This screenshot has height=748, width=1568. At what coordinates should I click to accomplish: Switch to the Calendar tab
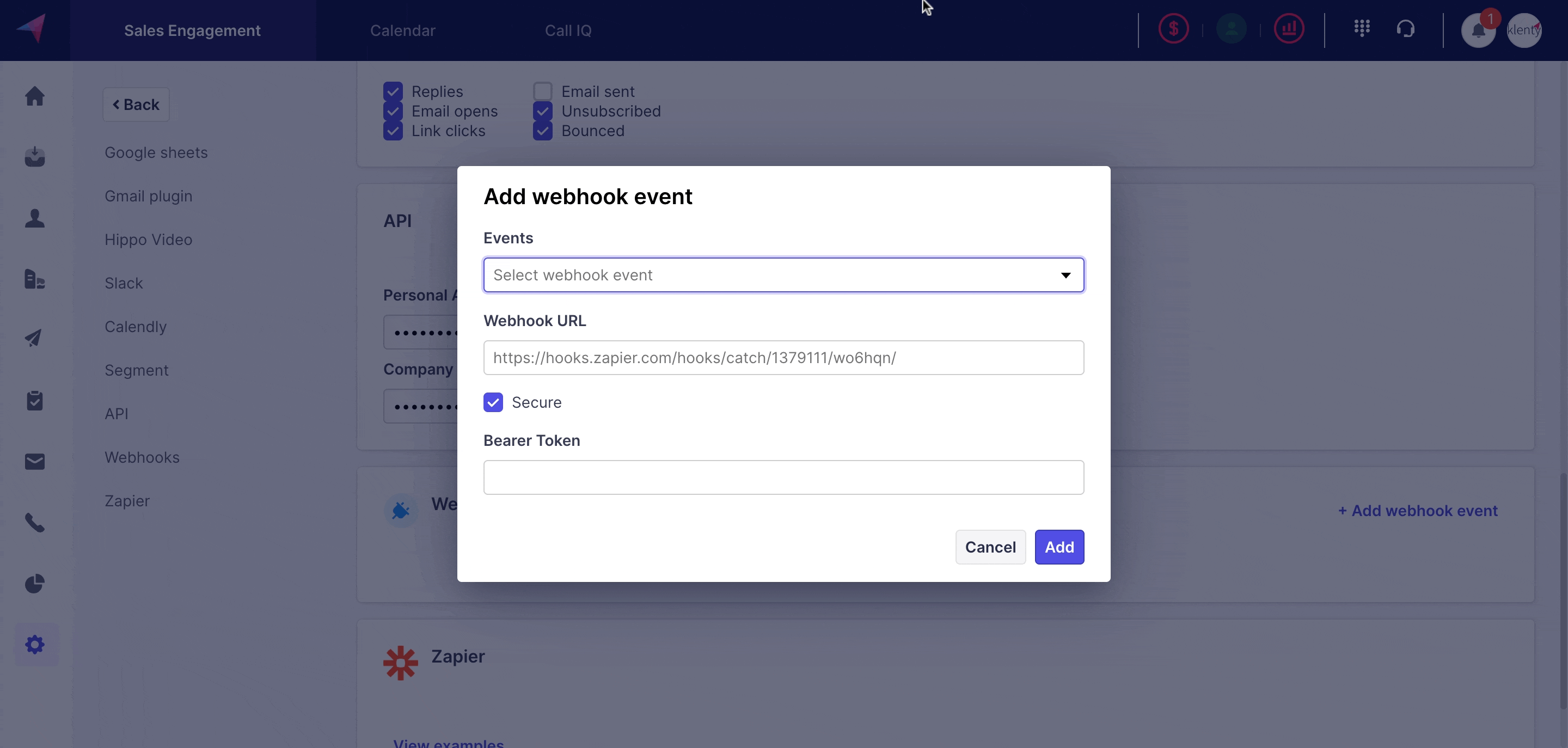402,30
